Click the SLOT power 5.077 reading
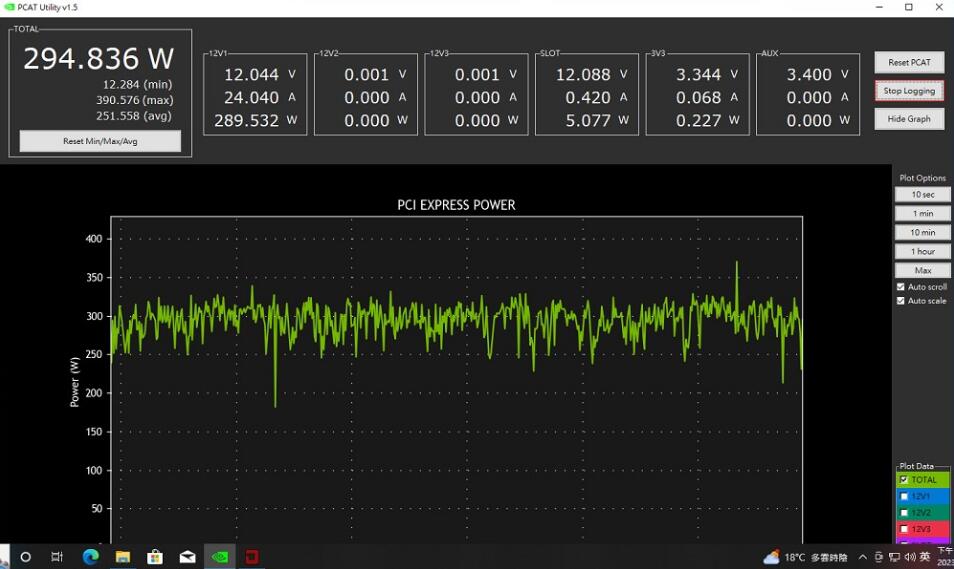Image resolution: width=954 pixels, height=569 pixels. pos(588,120)
